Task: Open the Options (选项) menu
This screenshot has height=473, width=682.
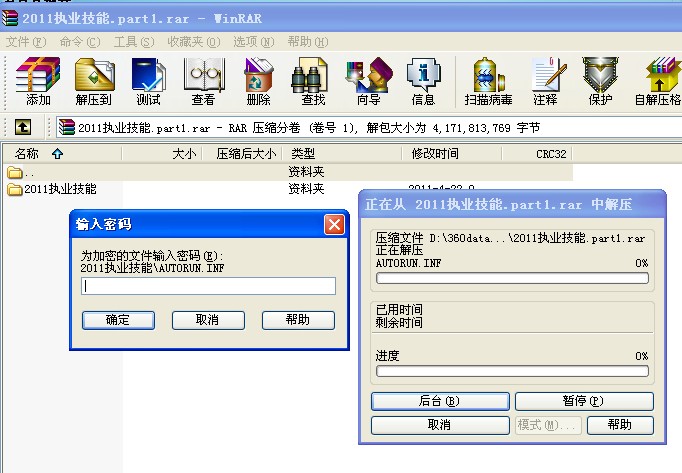Action: (x=254, y=42)
